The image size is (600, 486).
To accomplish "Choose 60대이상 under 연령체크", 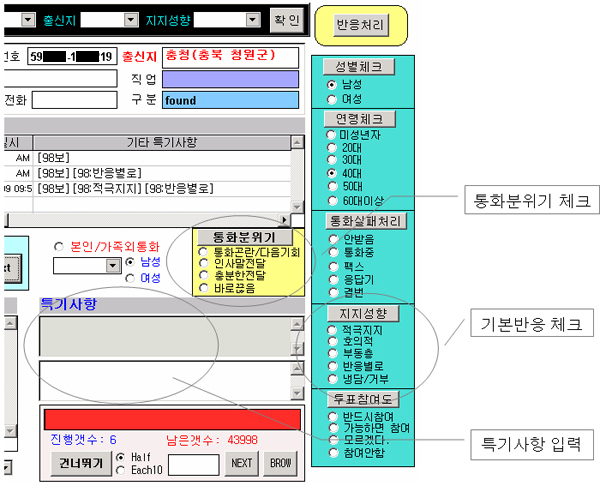I will pyautogui.click(x=332, y=200).
